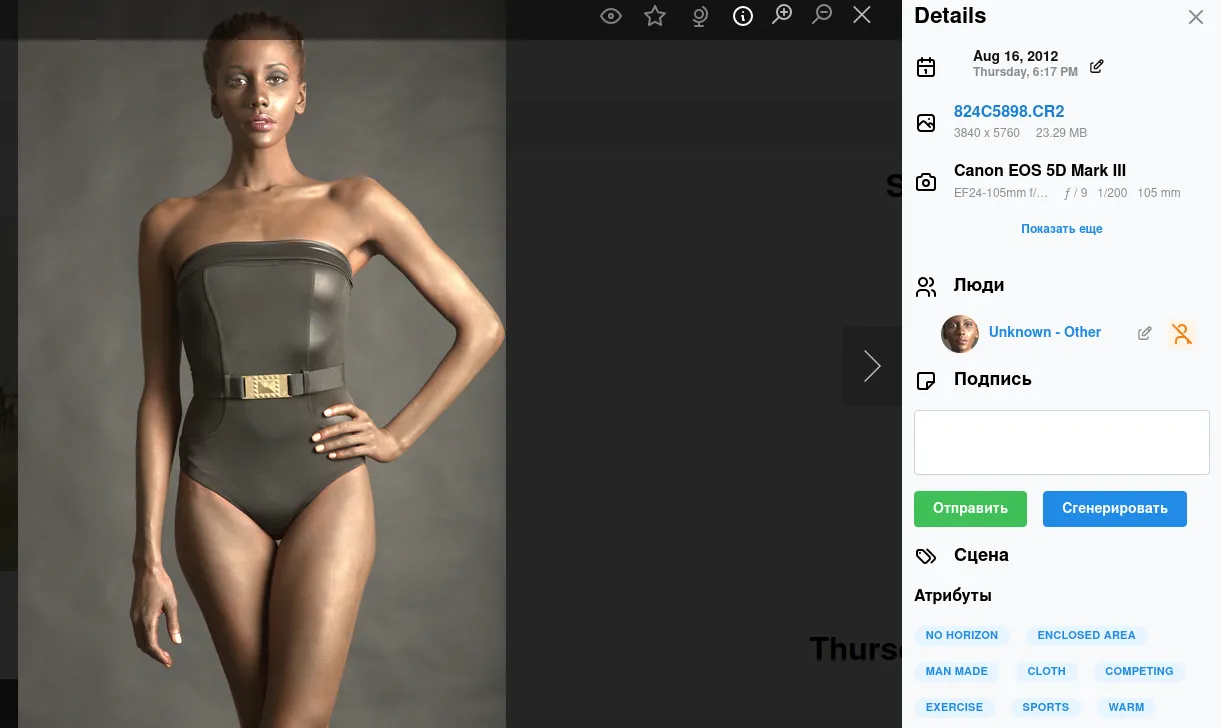Click the face thumbnail under Люди
This screenshot has width=1221, height=728.
960,333
